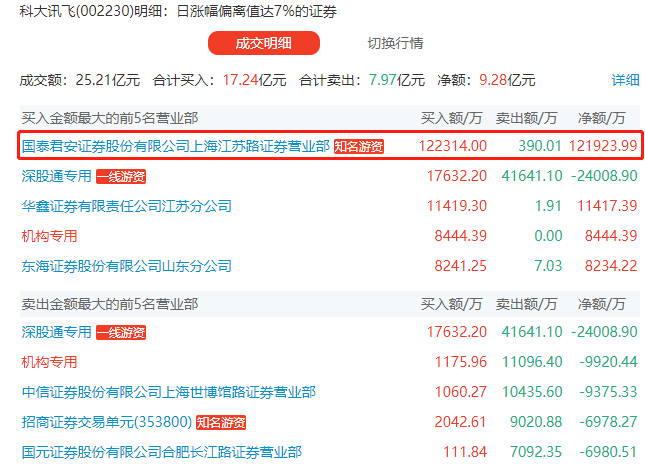This screenshot has height=465, width=645.
Task: Select net amount -6980.51
Action: pos(608,452)
